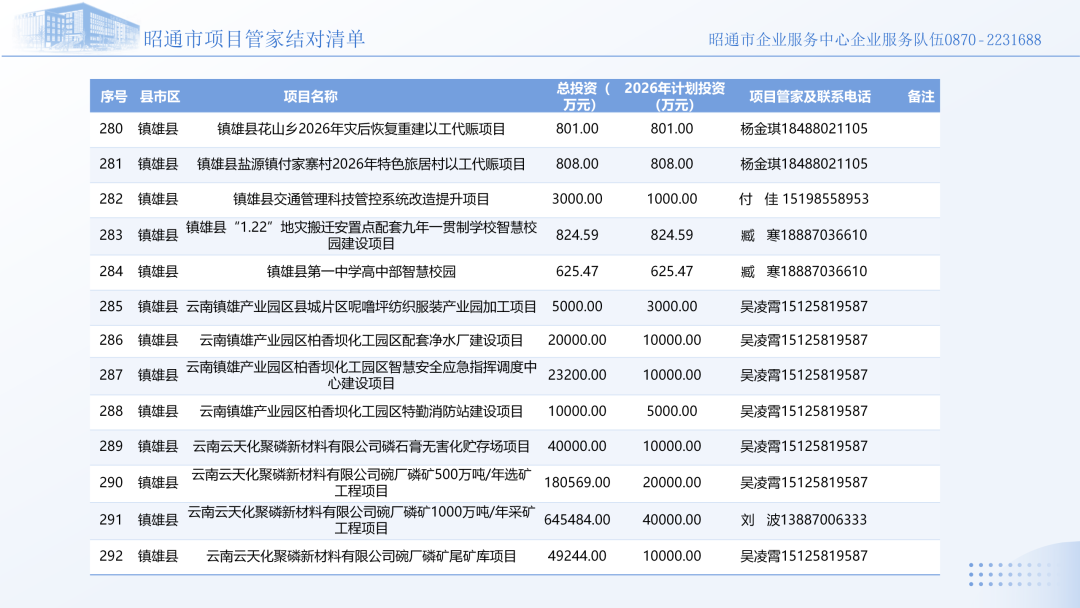Click total investment 49244.00

coord(577,556)
